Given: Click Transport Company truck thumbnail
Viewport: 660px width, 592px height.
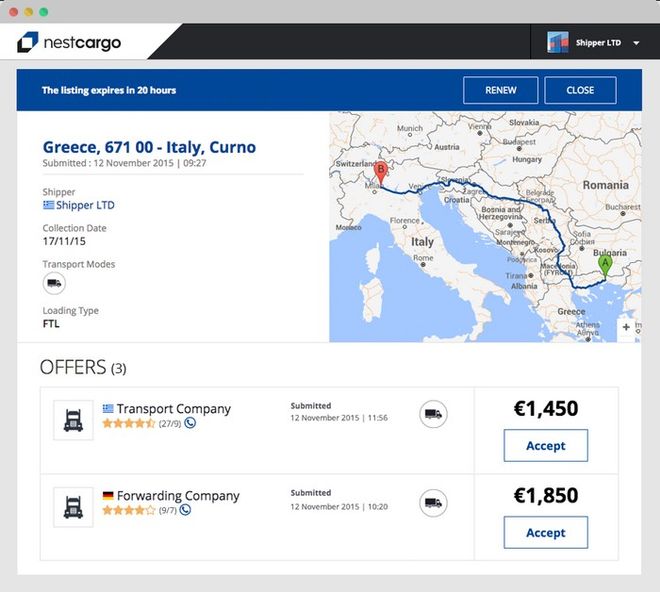Looking at the screenshot, I should [73, 420].
